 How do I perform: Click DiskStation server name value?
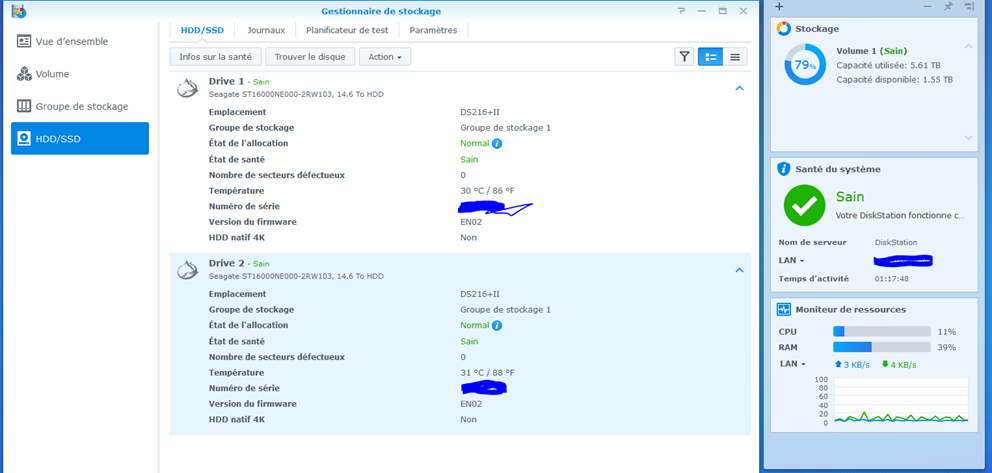(895, 242)
